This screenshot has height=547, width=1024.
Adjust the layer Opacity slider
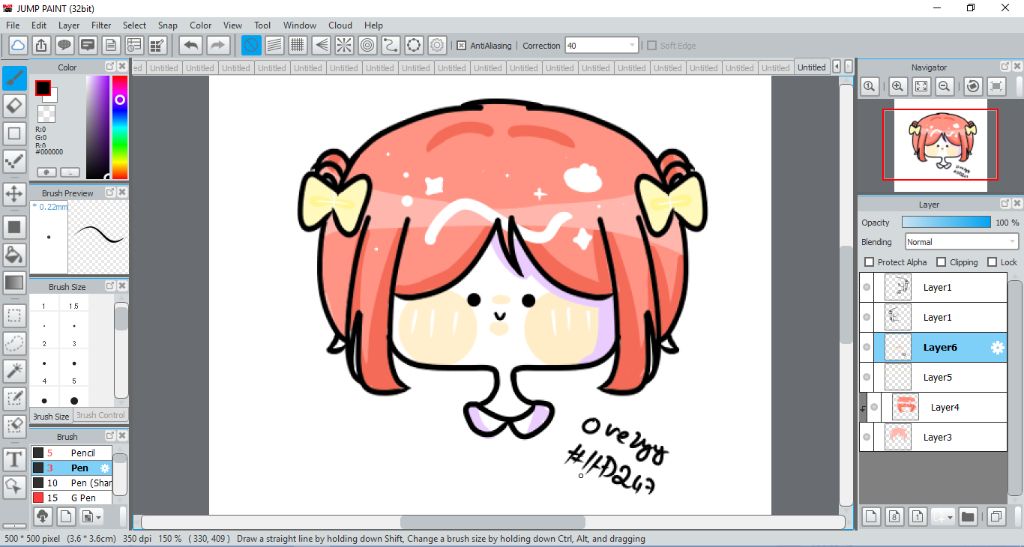tap(946, 223)
